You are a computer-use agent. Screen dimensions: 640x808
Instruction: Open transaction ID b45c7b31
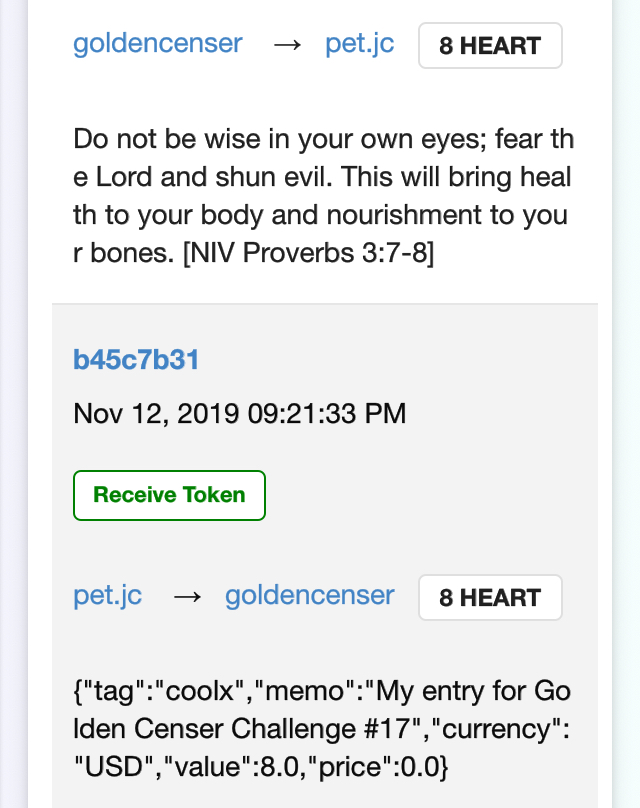point(136,360)
